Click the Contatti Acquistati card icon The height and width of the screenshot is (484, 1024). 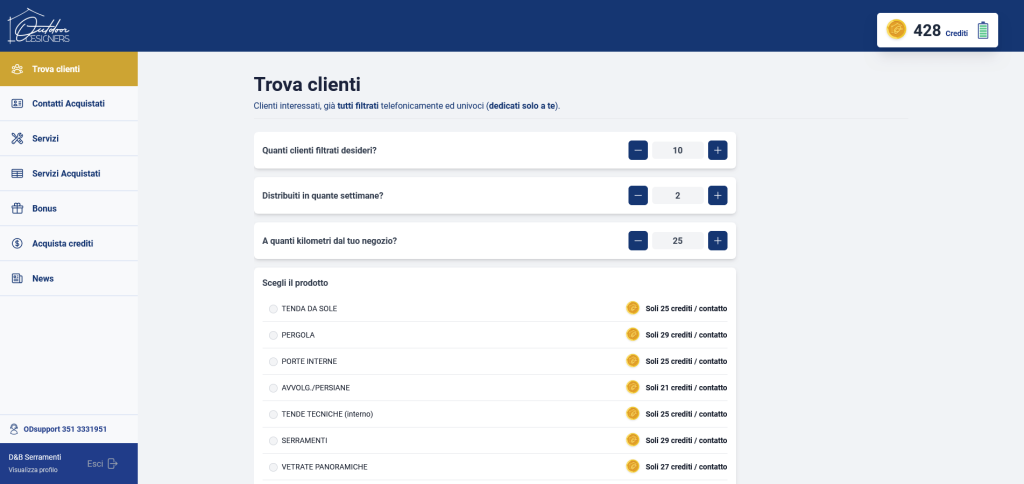(x=18, y=103)
